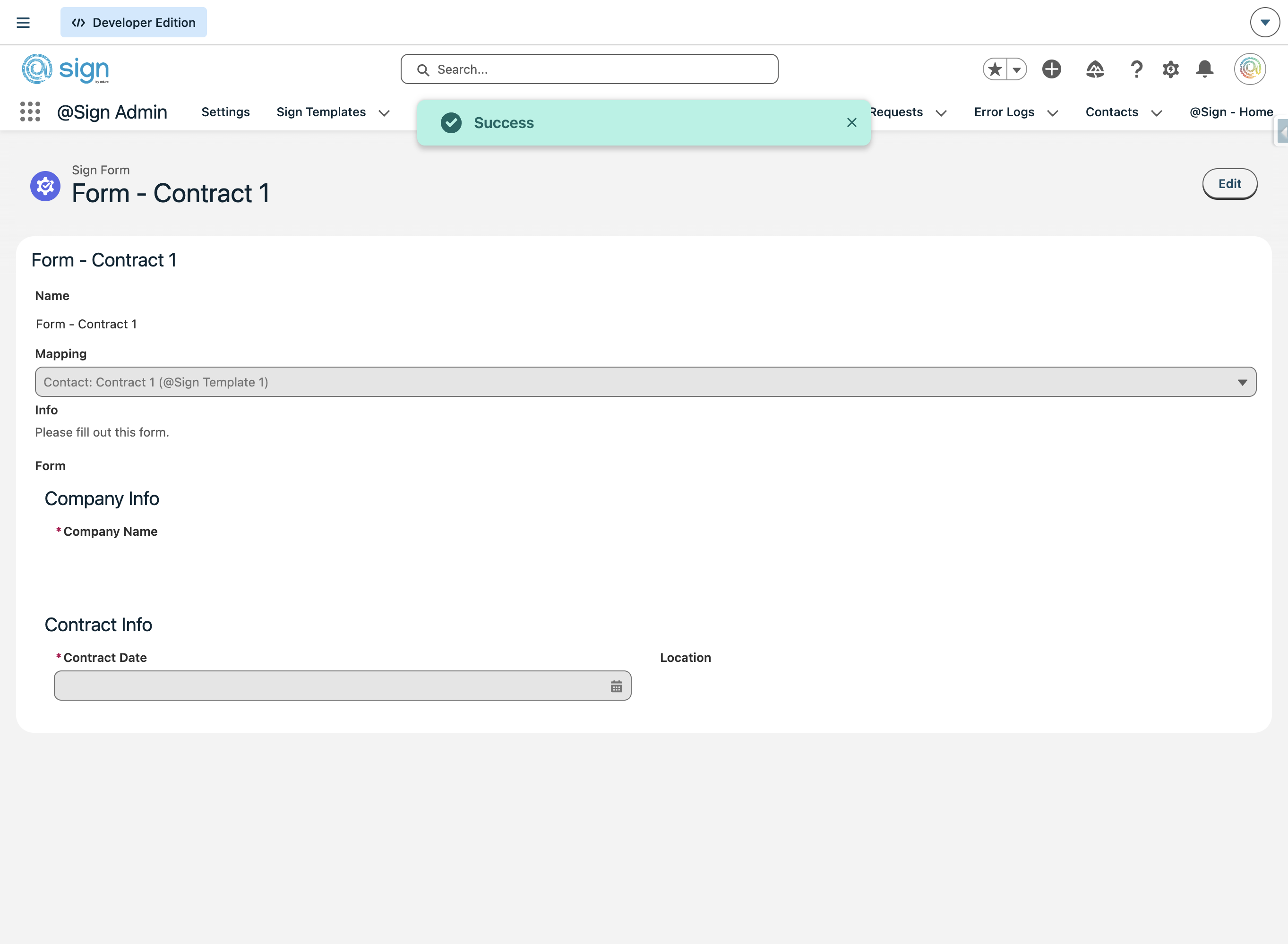This screenshot has height=944, width=1288.
Task: Open the App Launcher dots grid
Action: (x=30, y=112)
